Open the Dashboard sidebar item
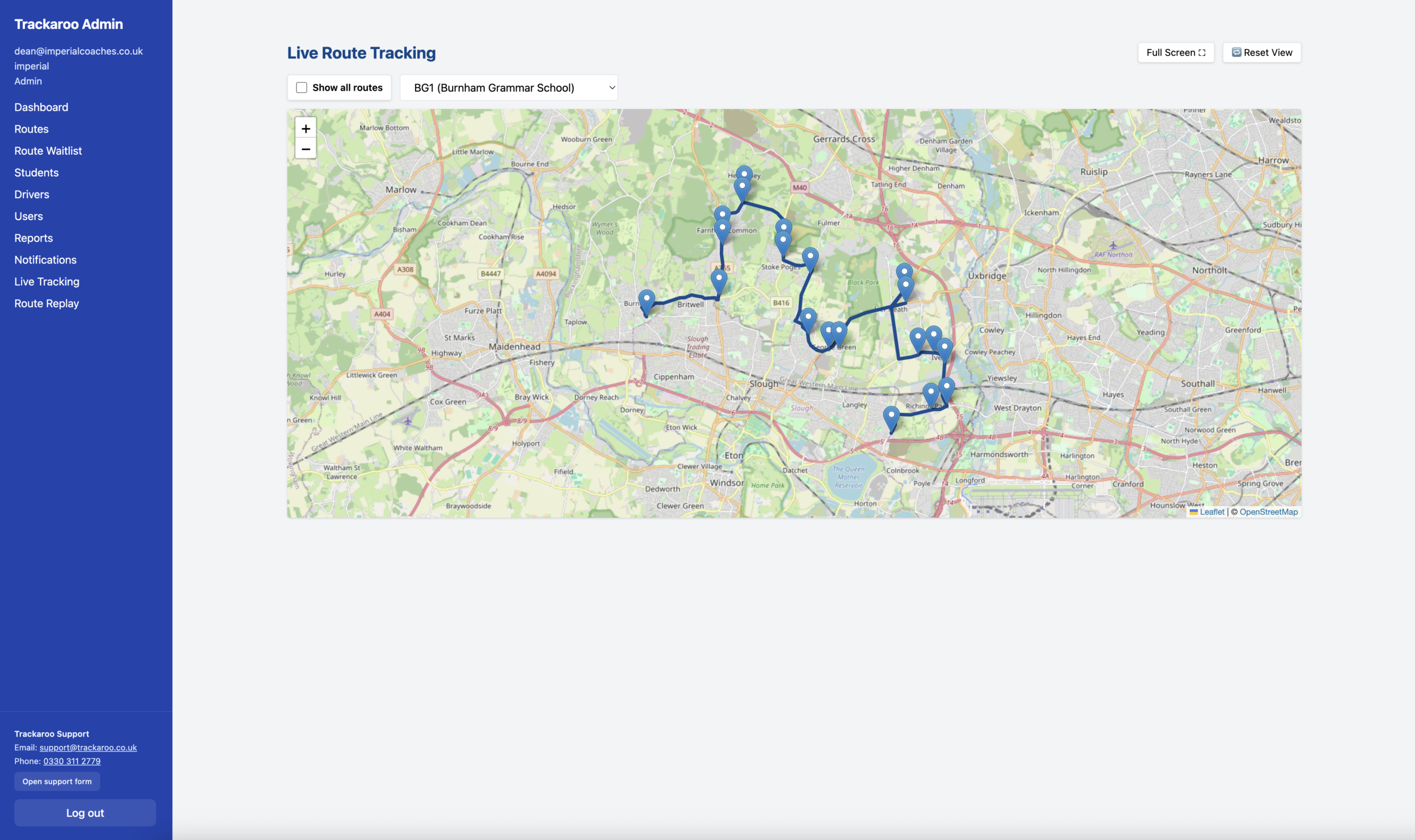The width and height of the screenshot is (1415, 840). [41, 107]
